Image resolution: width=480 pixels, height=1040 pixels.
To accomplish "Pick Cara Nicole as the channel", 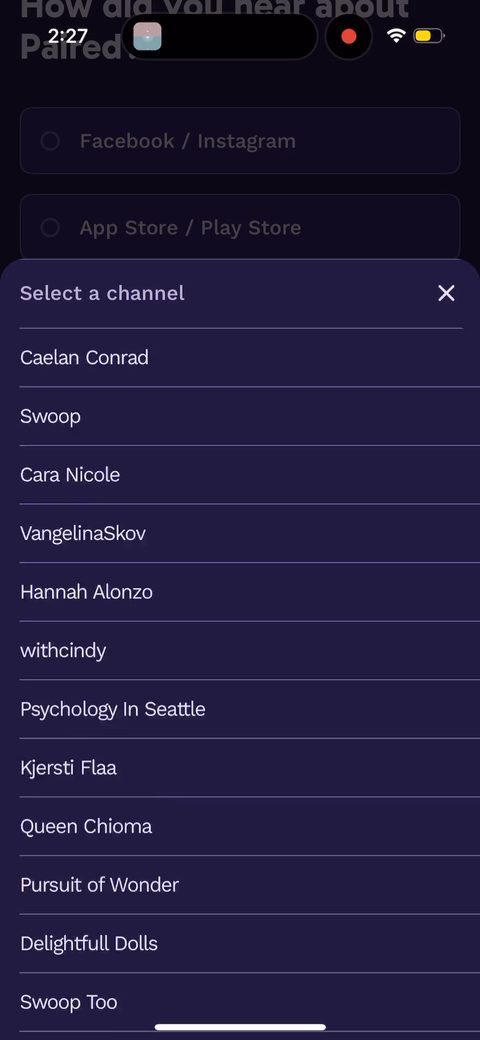I will (241, 475).
